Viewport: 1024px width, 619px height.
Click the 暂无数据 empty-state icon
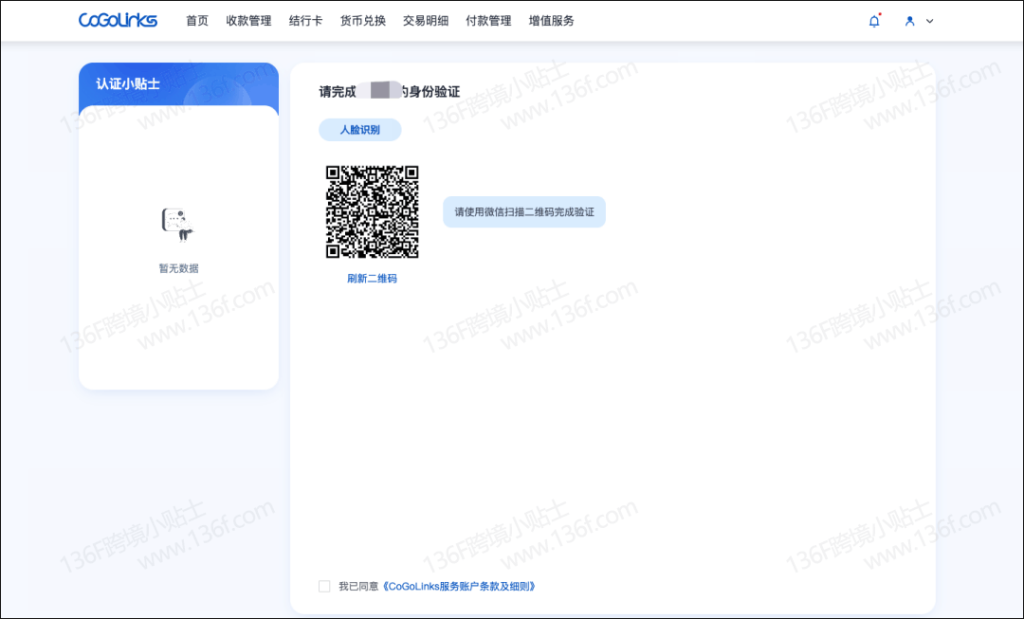point(178,225)
